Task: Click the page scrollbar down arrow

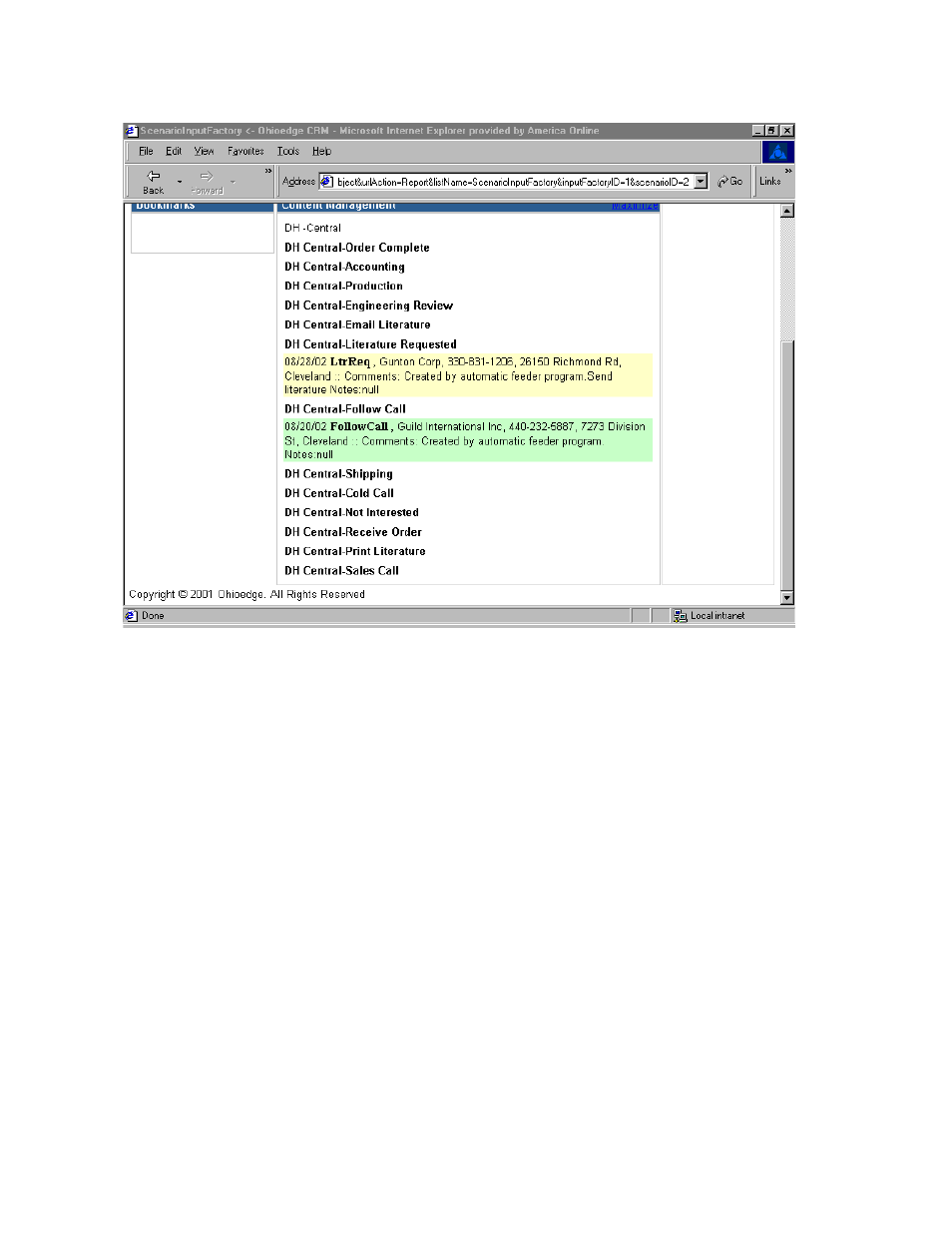Action: (787, 598)
